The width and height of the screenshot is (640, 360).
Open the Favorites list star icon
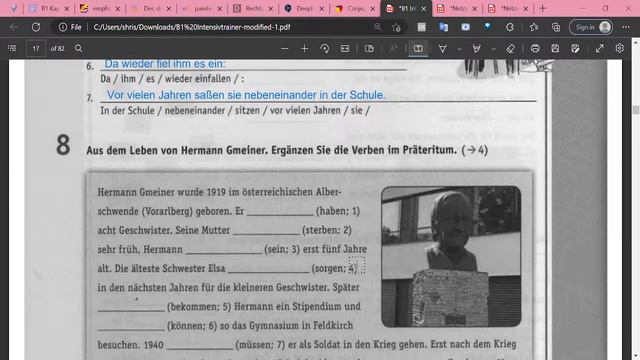[534, 27]
